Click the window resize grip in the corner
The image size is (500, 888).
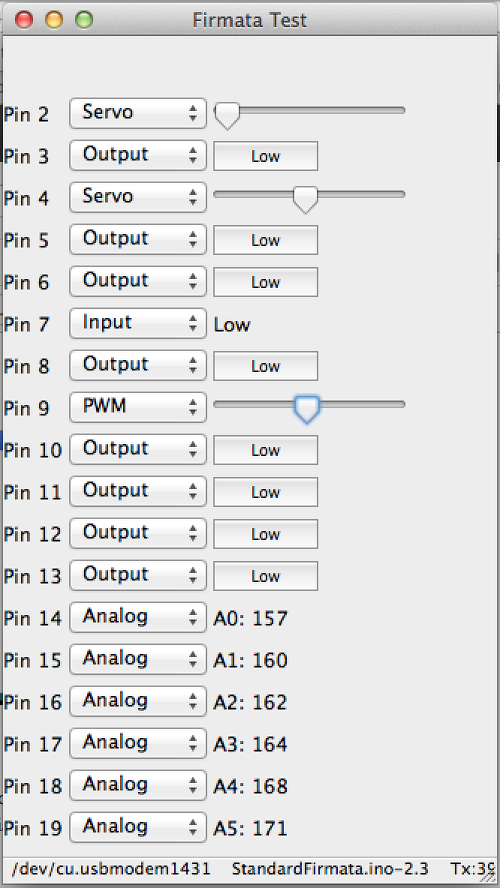(488, 877)
